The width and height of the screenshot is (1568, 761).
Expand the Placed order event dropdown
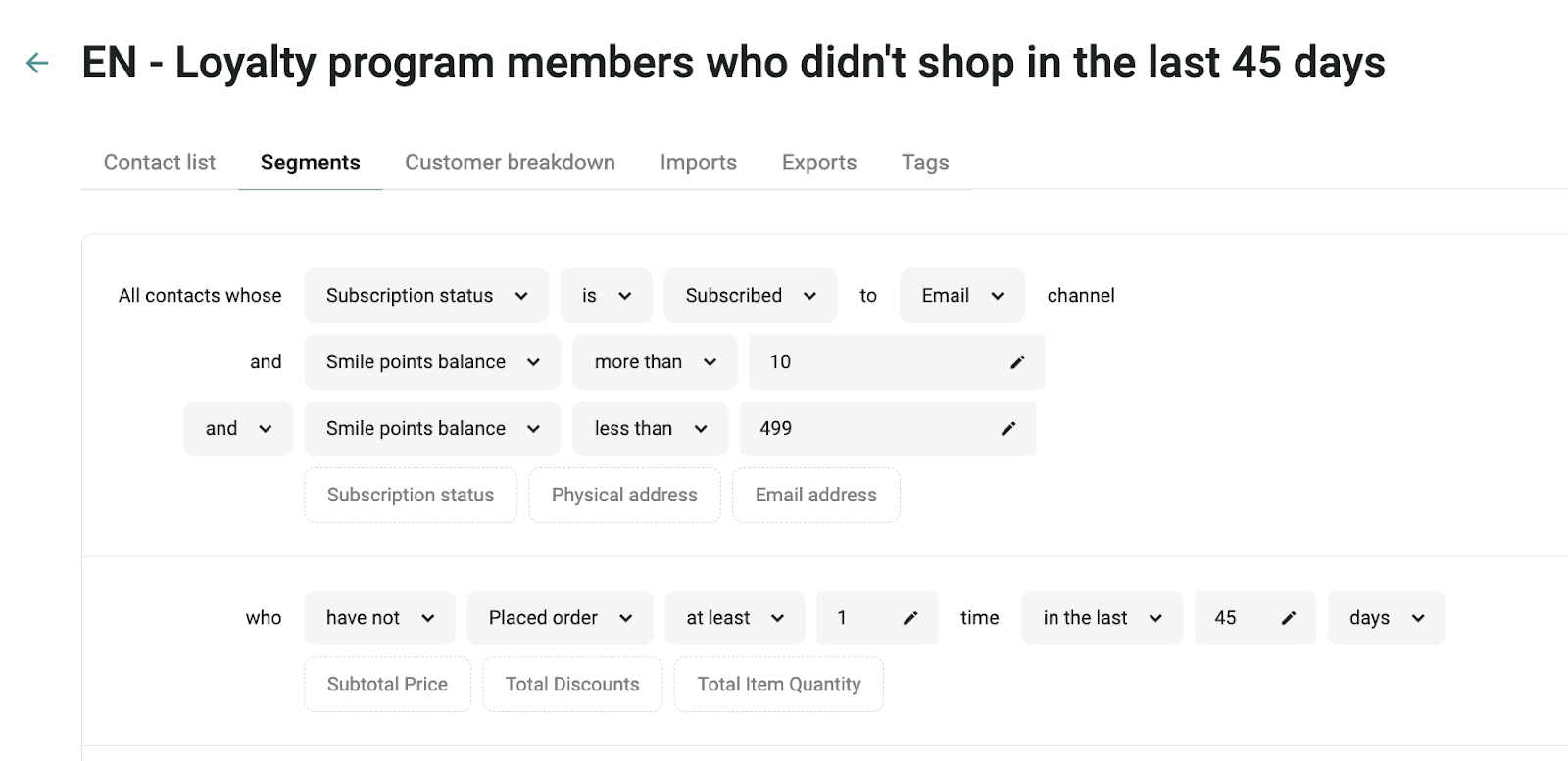point(560,618)
